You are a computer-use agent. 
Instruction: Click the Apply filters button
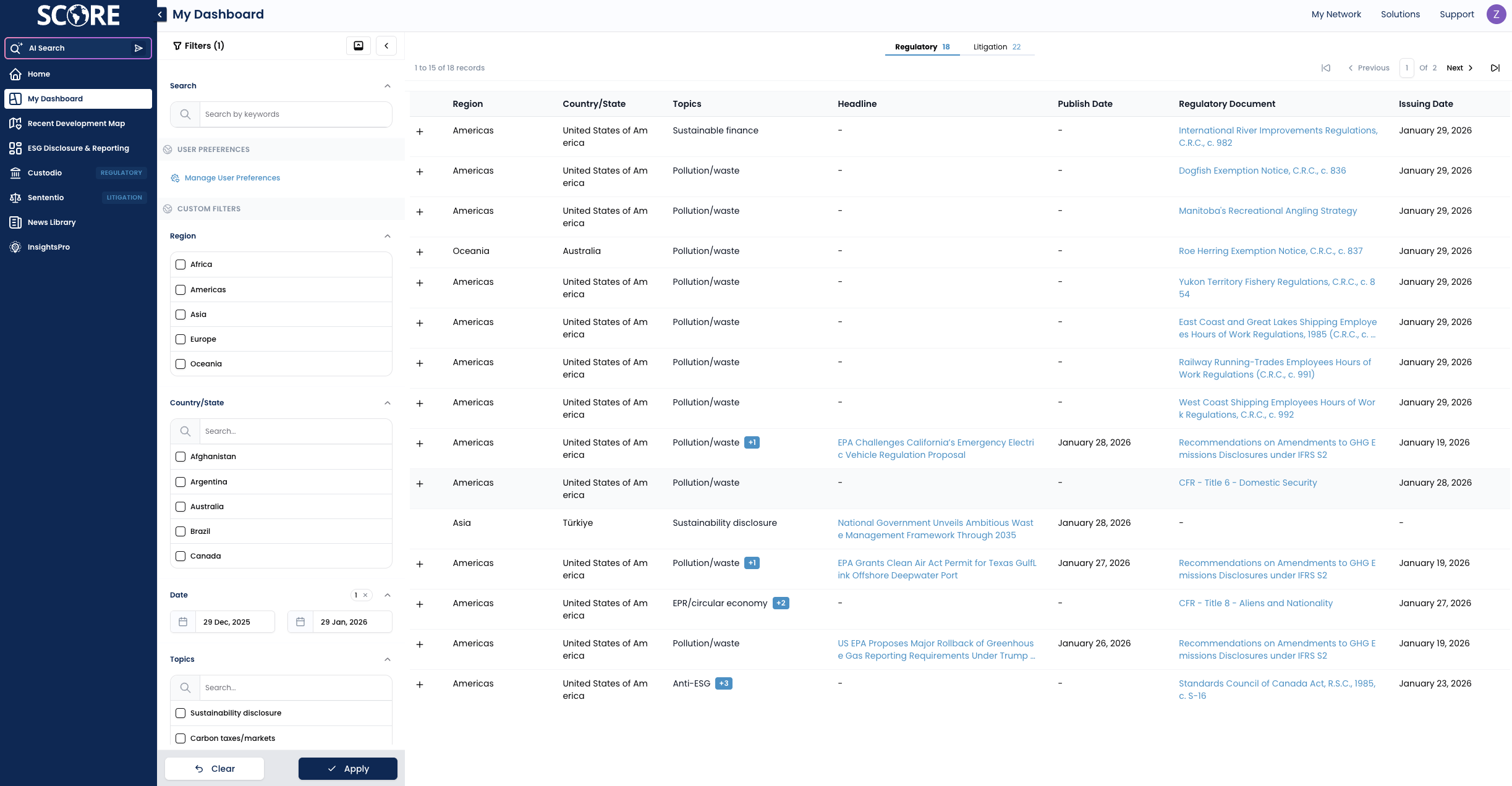(347, 769)
